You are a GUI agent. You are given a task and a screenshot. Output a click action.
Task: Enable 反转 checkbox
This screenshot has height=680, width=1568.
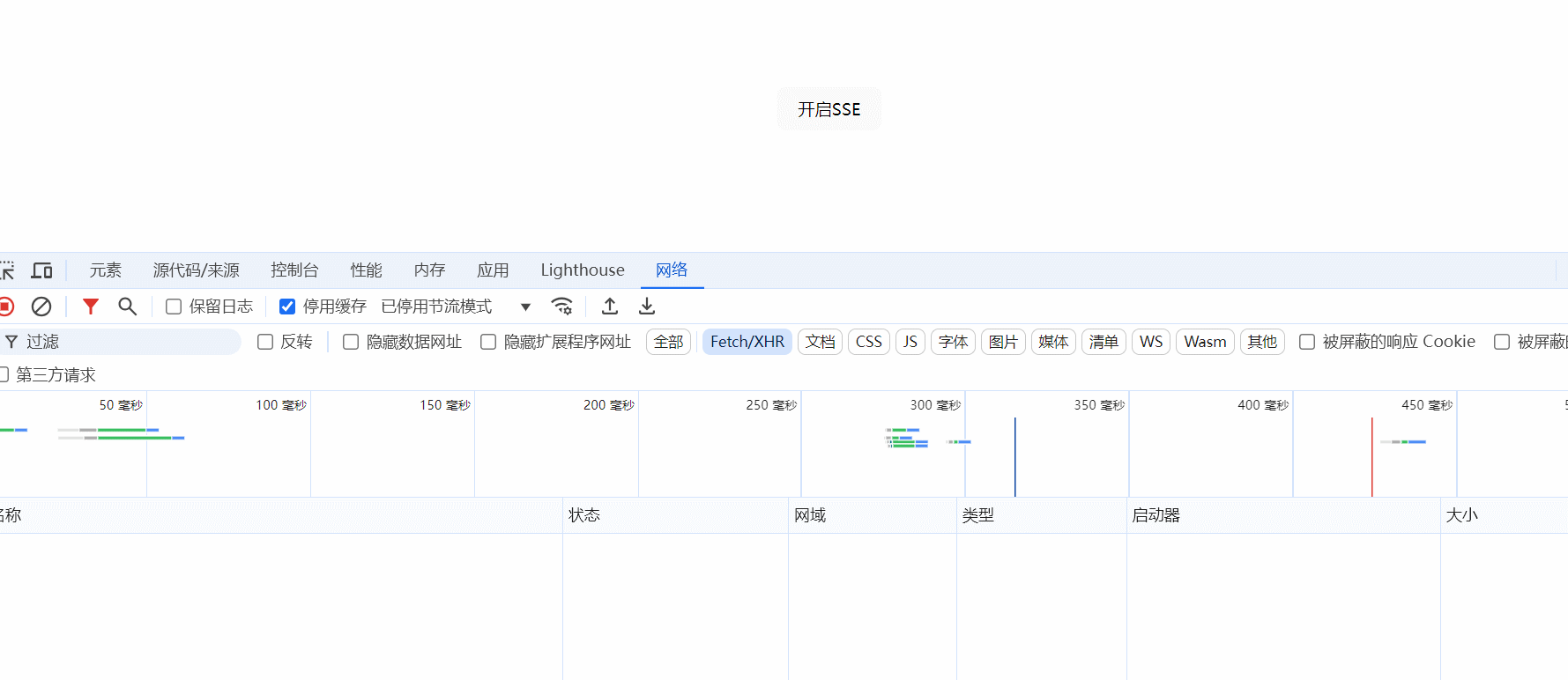[265, 342]
